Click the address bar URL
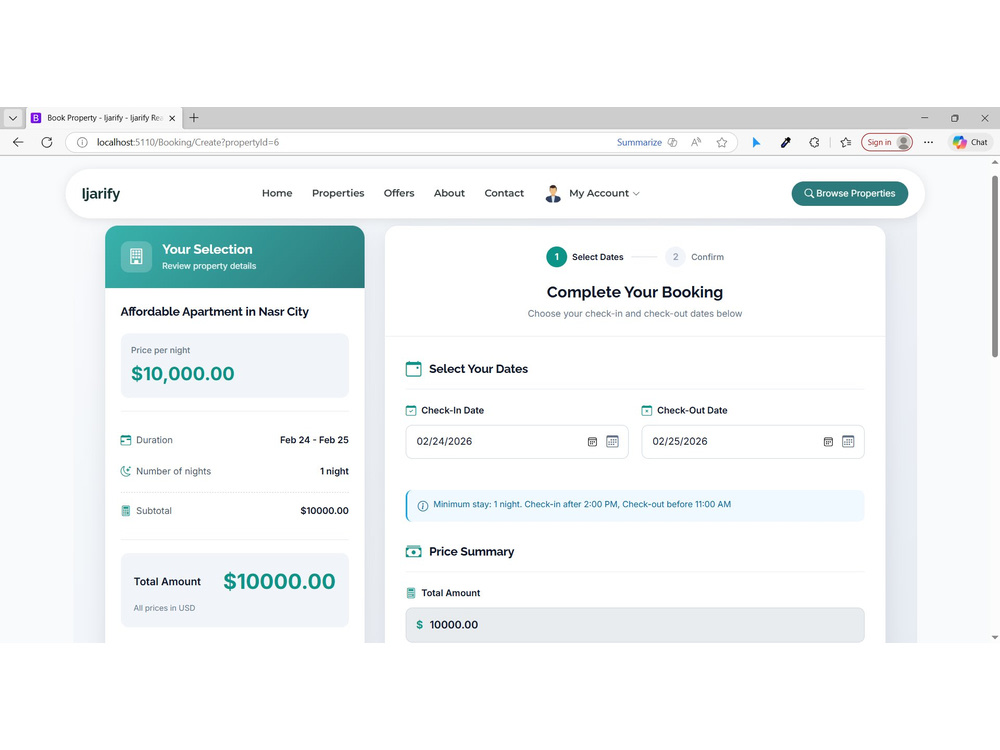Screen dimensions: 1000x750 [188, 142]
